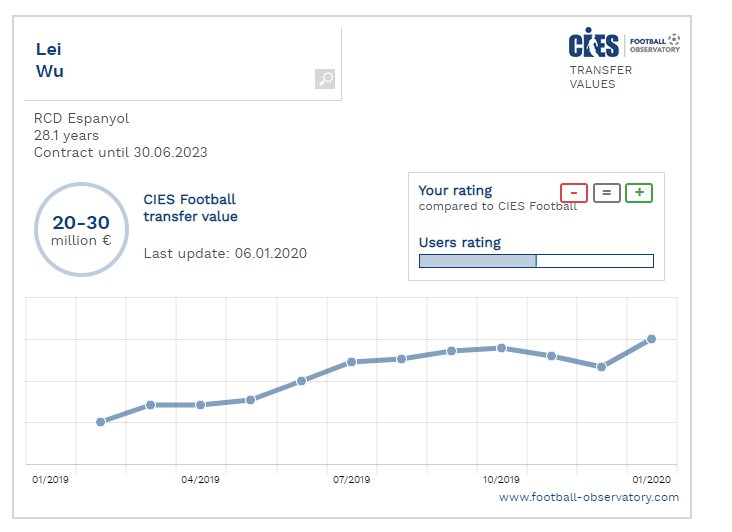The width and height of the screenshot is (732, 532).
Task: Click the TRANSFER VALUES heading text
Action: coord(600,77)
